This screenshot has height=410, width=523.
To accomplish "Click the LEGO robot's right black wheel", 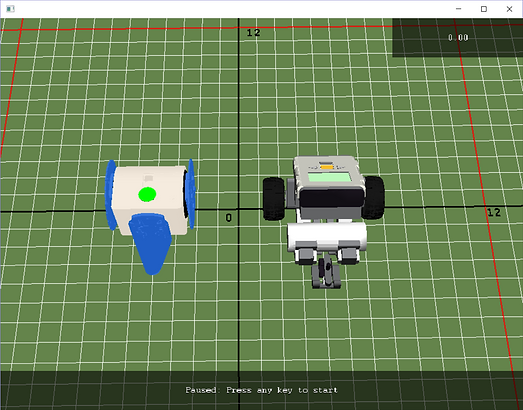I will coord(373,197).
